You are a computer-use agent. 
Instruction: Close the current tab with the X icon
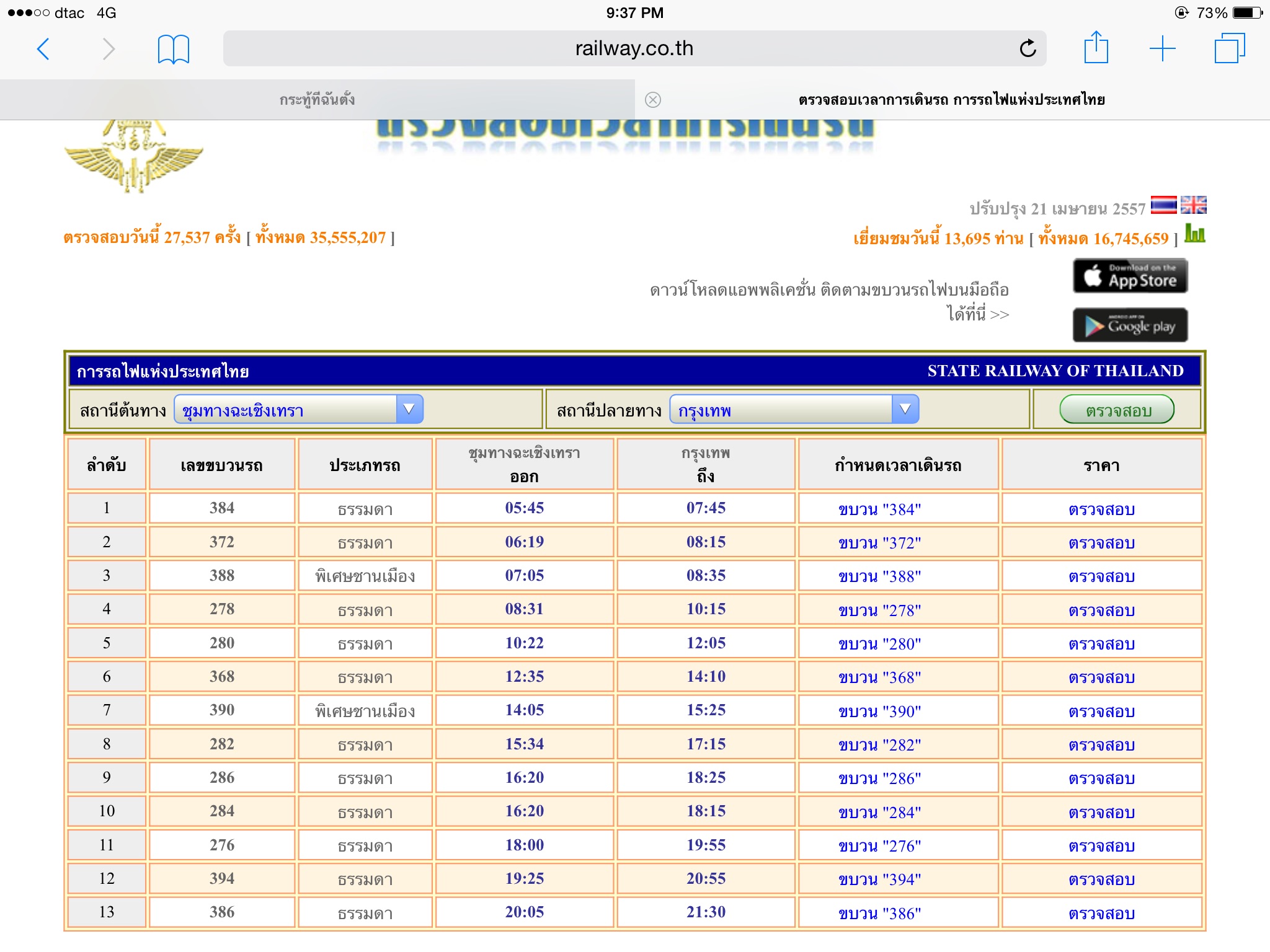point(653,100)
